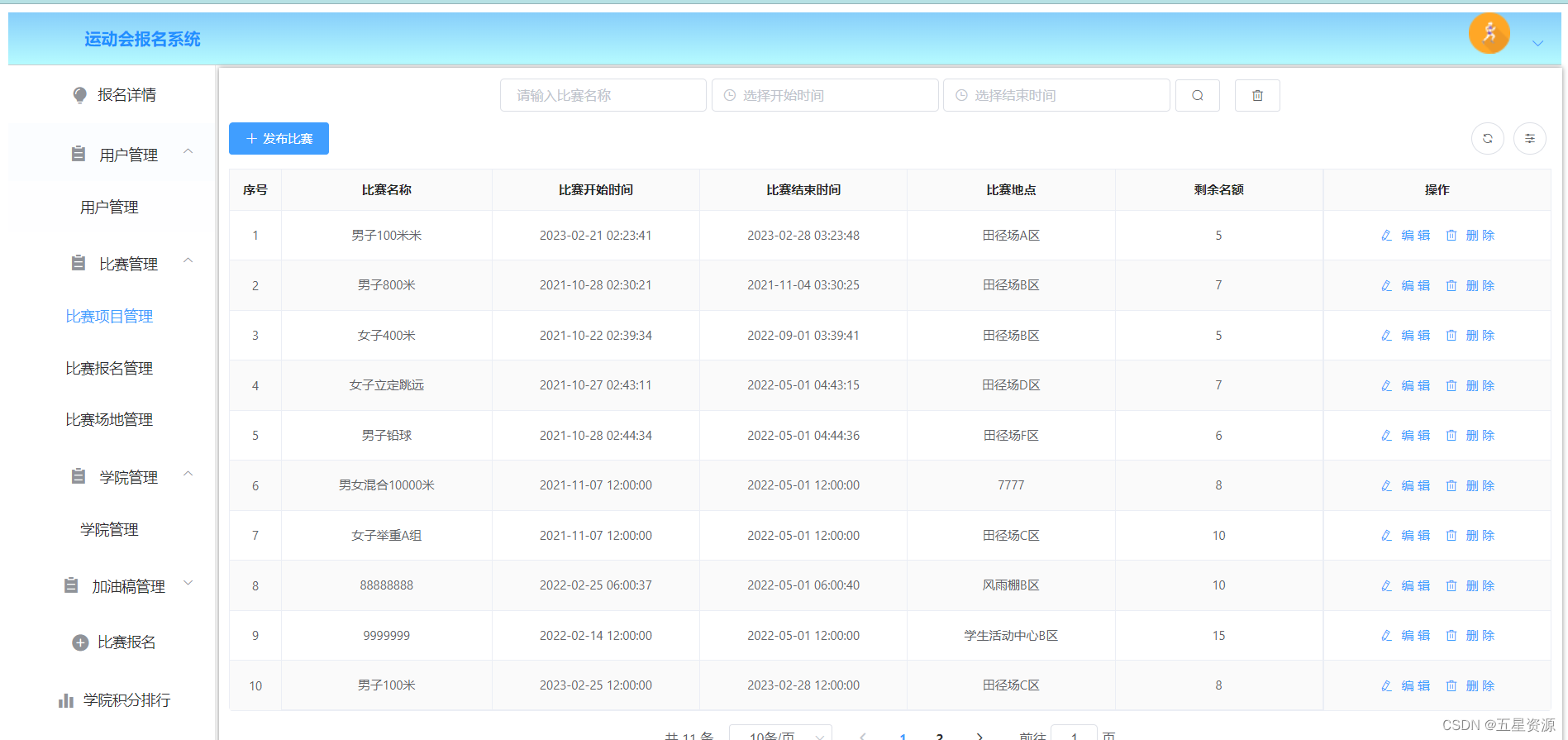The width and height of the screenshot is (1568, 740).
Task: Click 删除 link for 女子举重A组
Action: coord(1480,536)
